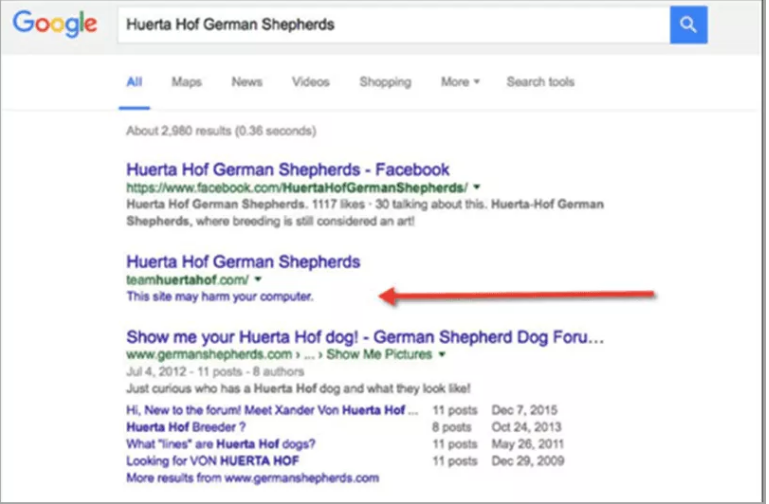The width and height of the screenshot is (769, 504).
Task: Expand the More dropdown menu
Action: tap(460, 82)
